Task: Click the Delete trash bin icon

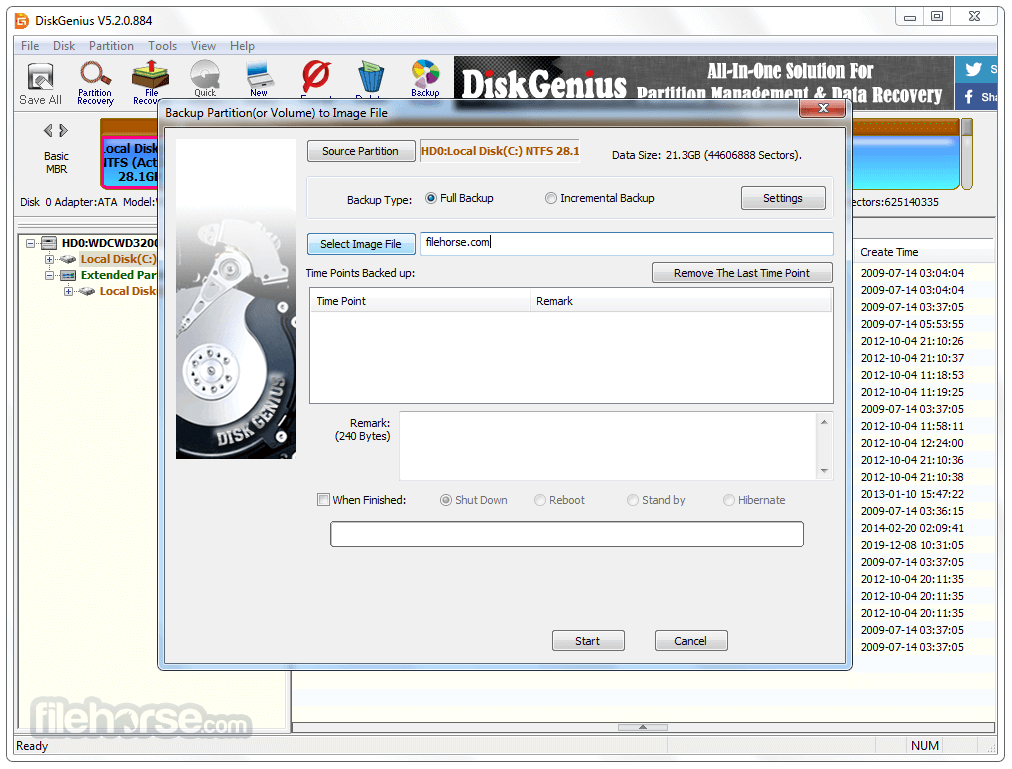Action: 371,78
